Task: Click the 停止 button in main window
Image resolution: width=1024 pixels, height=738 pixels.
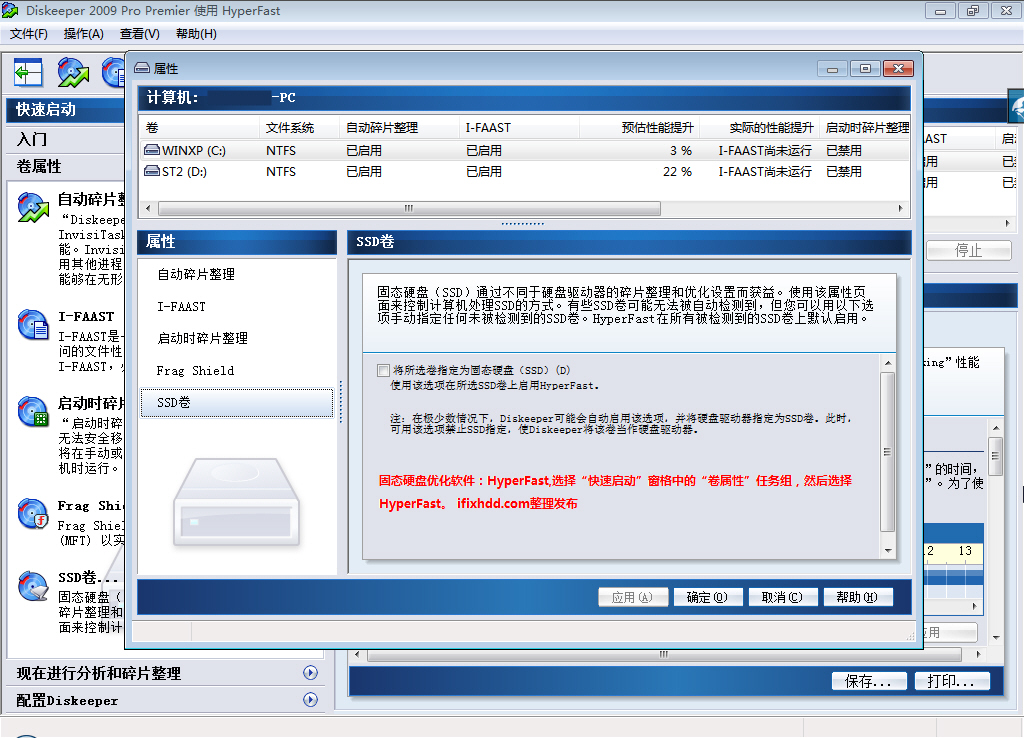Action: coord(969,250)
